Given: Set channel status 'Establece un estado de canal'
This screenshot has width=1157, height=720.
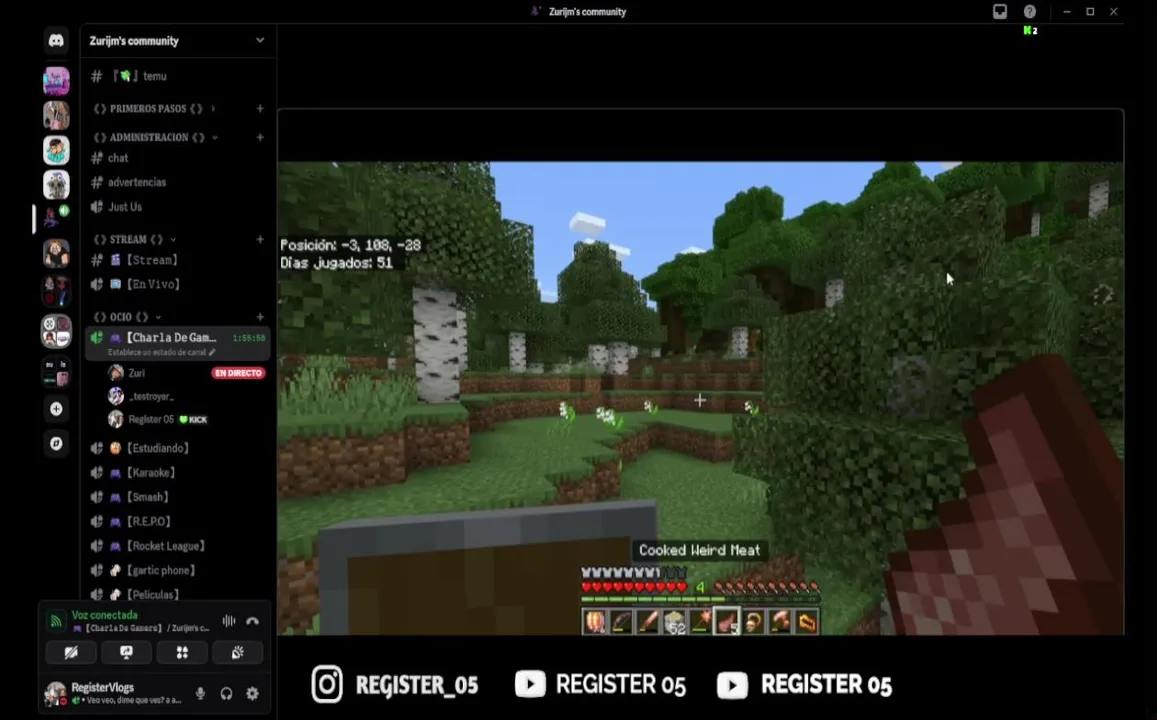Looking at the screenshot, I should click(162, 353).
